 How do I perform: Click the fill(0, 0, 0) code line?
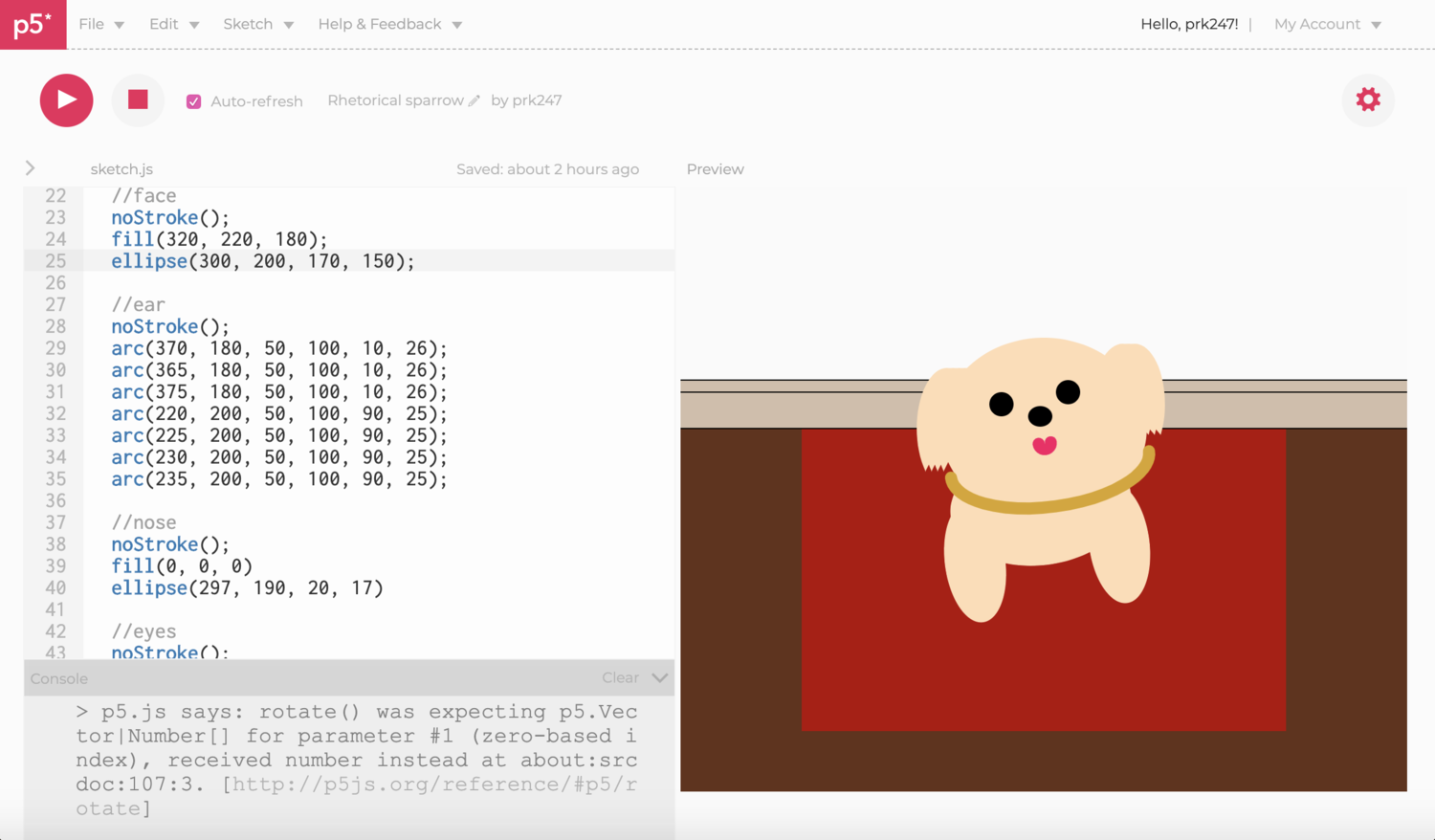[x=182, y=566]
